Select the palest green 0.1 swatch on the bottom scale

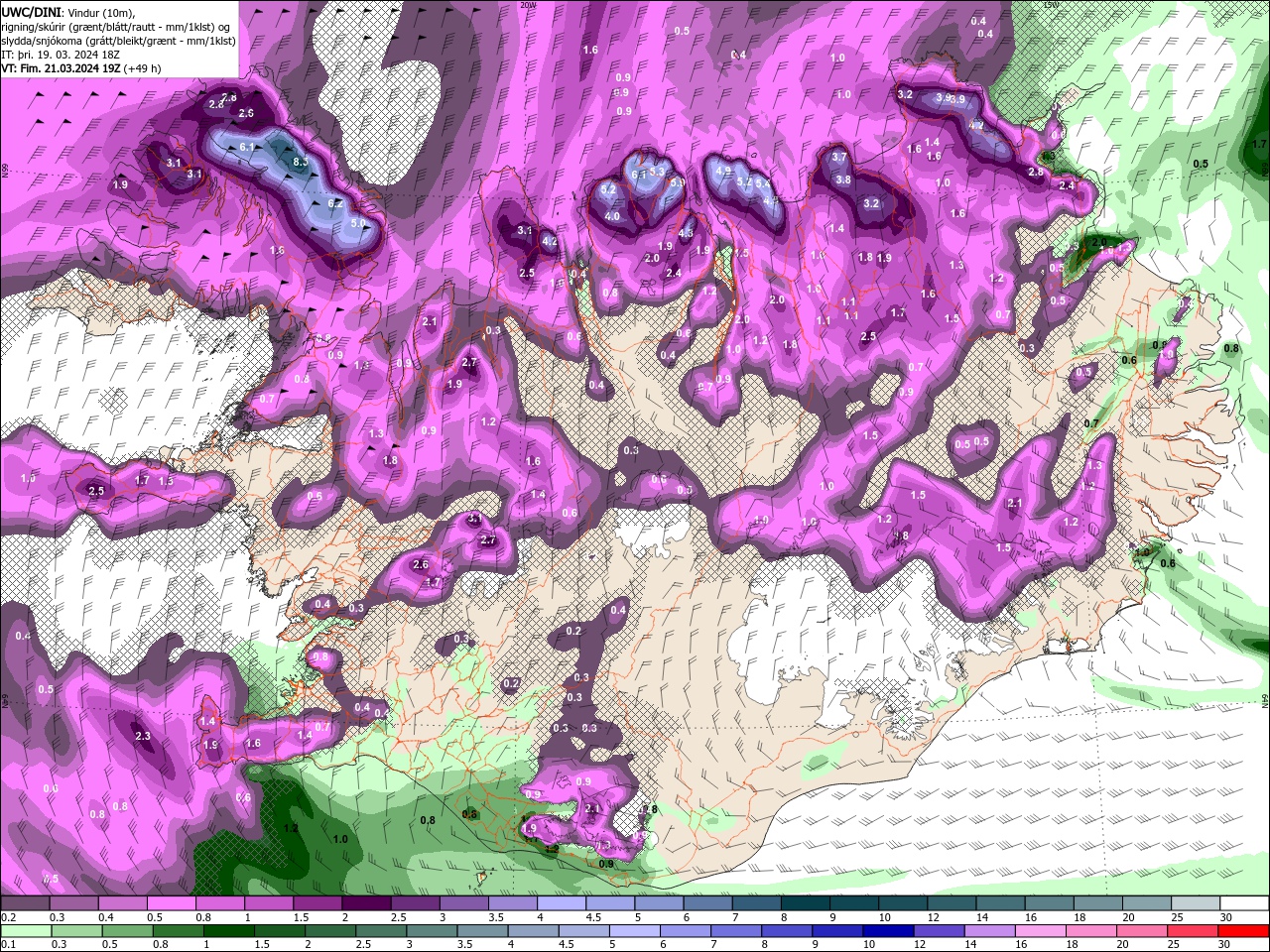[x=26, y=931]
